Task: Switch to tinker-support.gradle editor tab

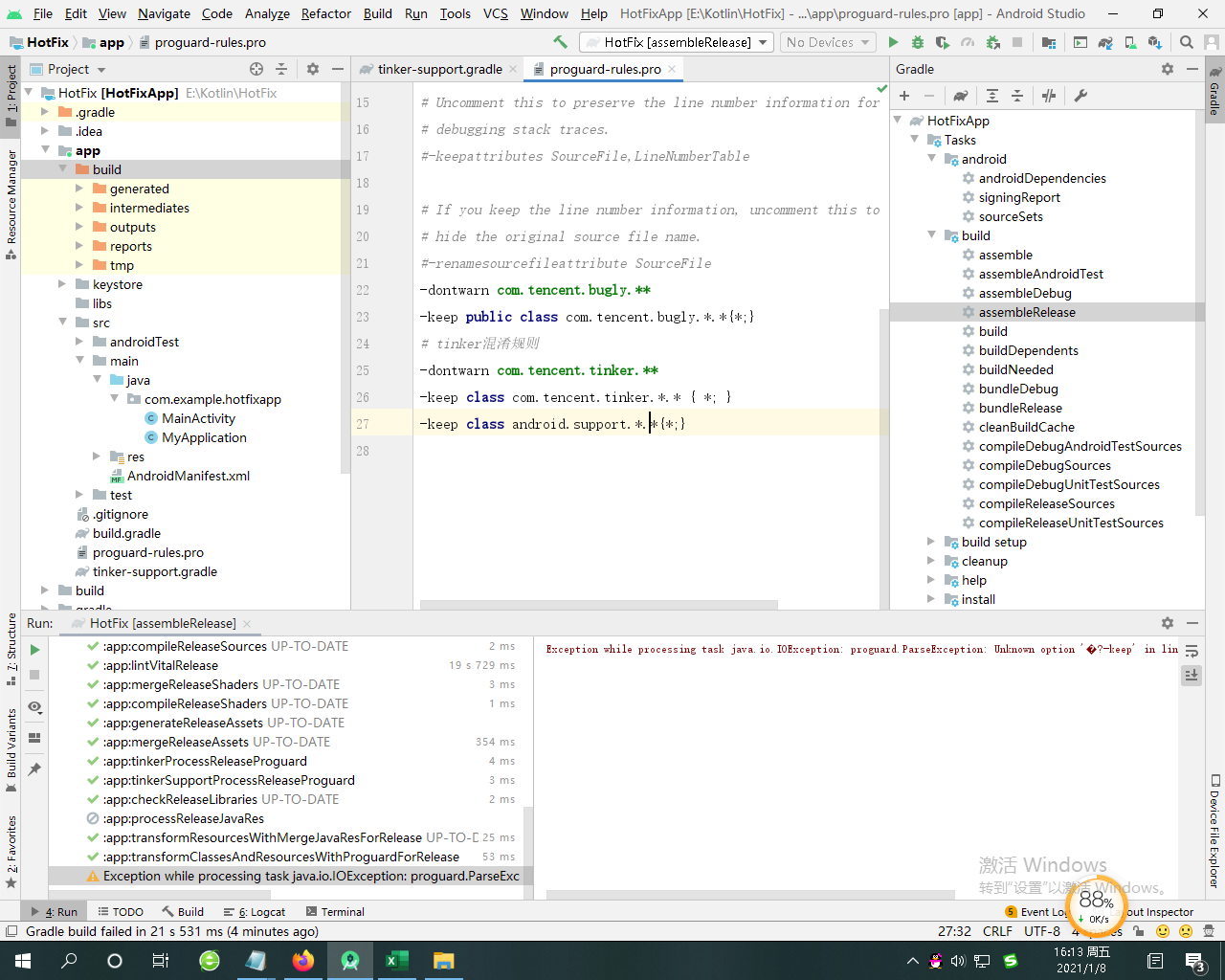Action: pyautogui.click(x=440, y=69)
